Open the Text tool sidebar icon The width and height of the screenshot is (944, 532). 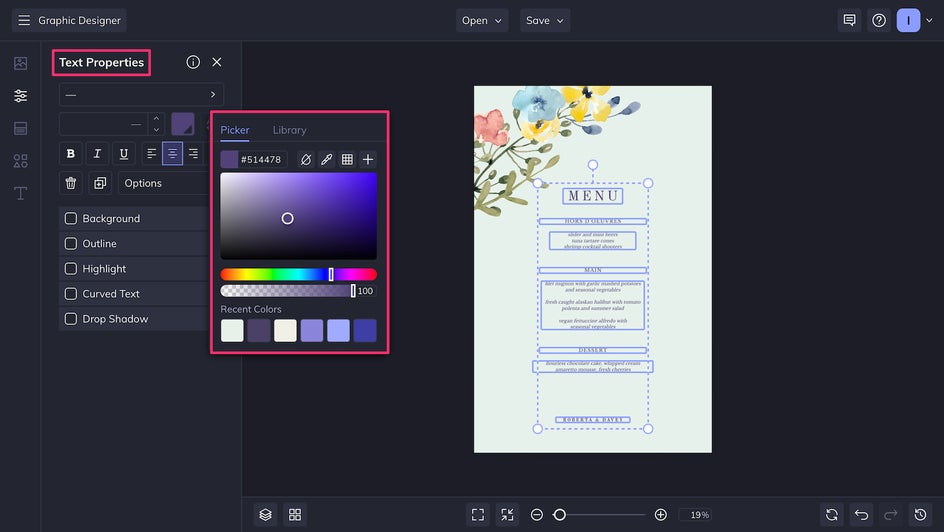20,193
